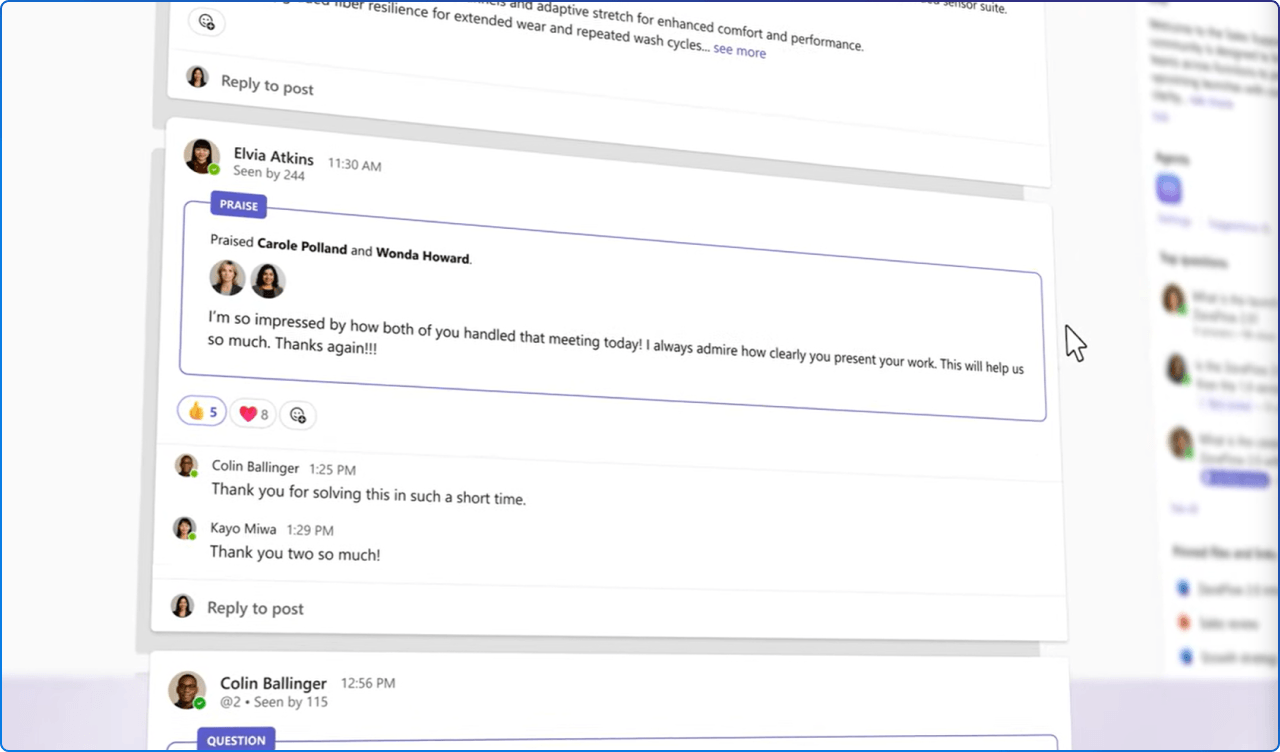The height and width of the screenshot is (752, 1280).
Task: Open the 'Seen by 244' viewer count
Action: [269, 173]
